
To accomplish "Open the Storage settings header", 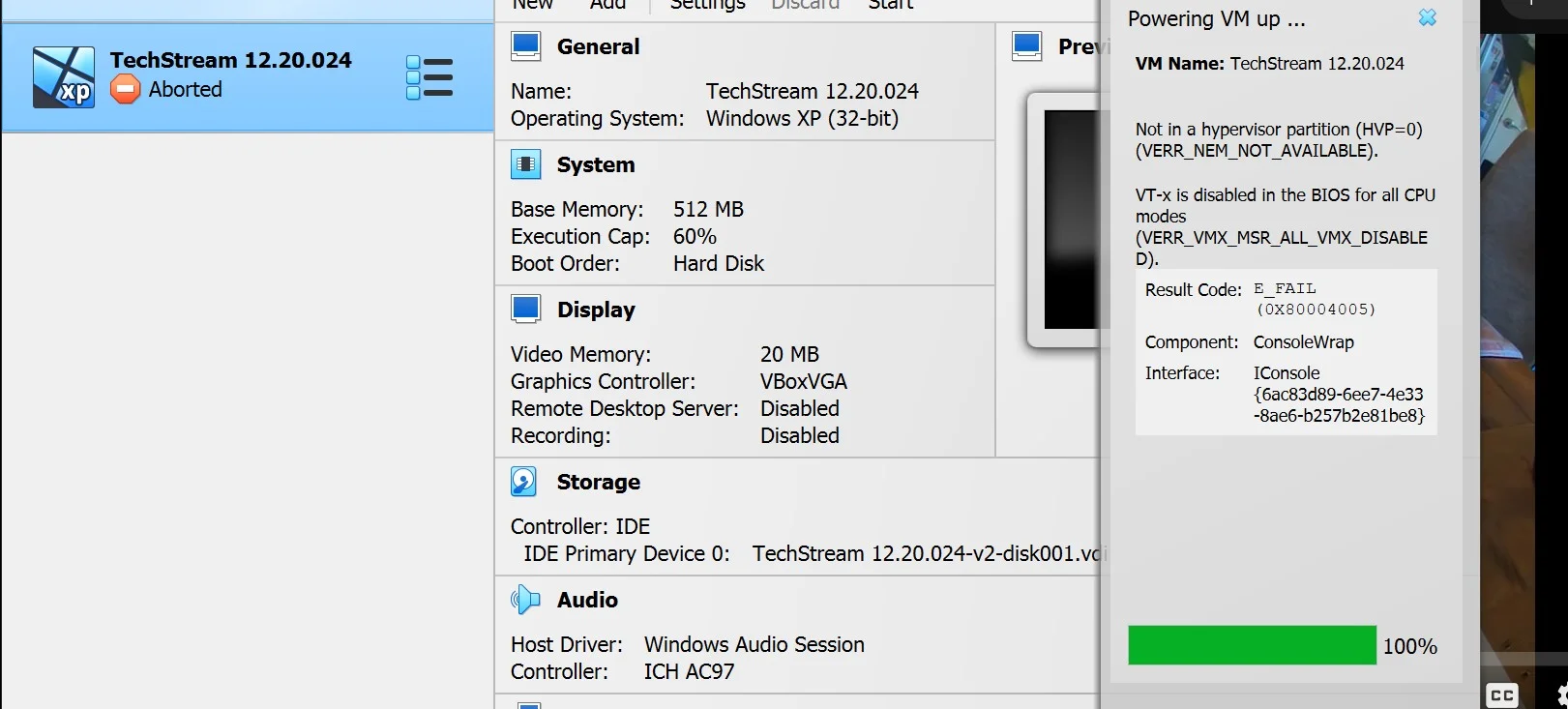I will 598,482.
